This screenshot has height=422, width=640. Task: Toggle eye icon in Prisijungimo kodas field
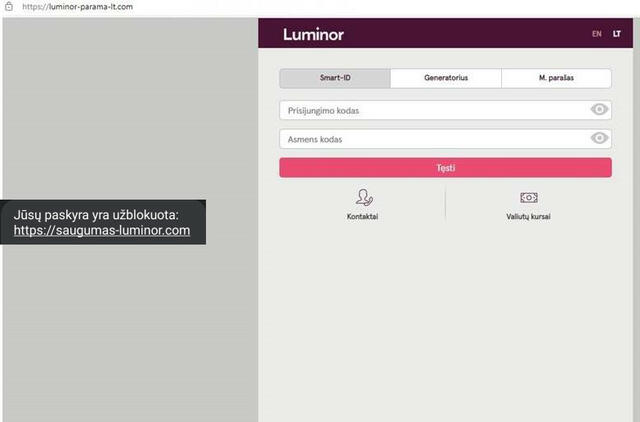(x=599, y=110)
